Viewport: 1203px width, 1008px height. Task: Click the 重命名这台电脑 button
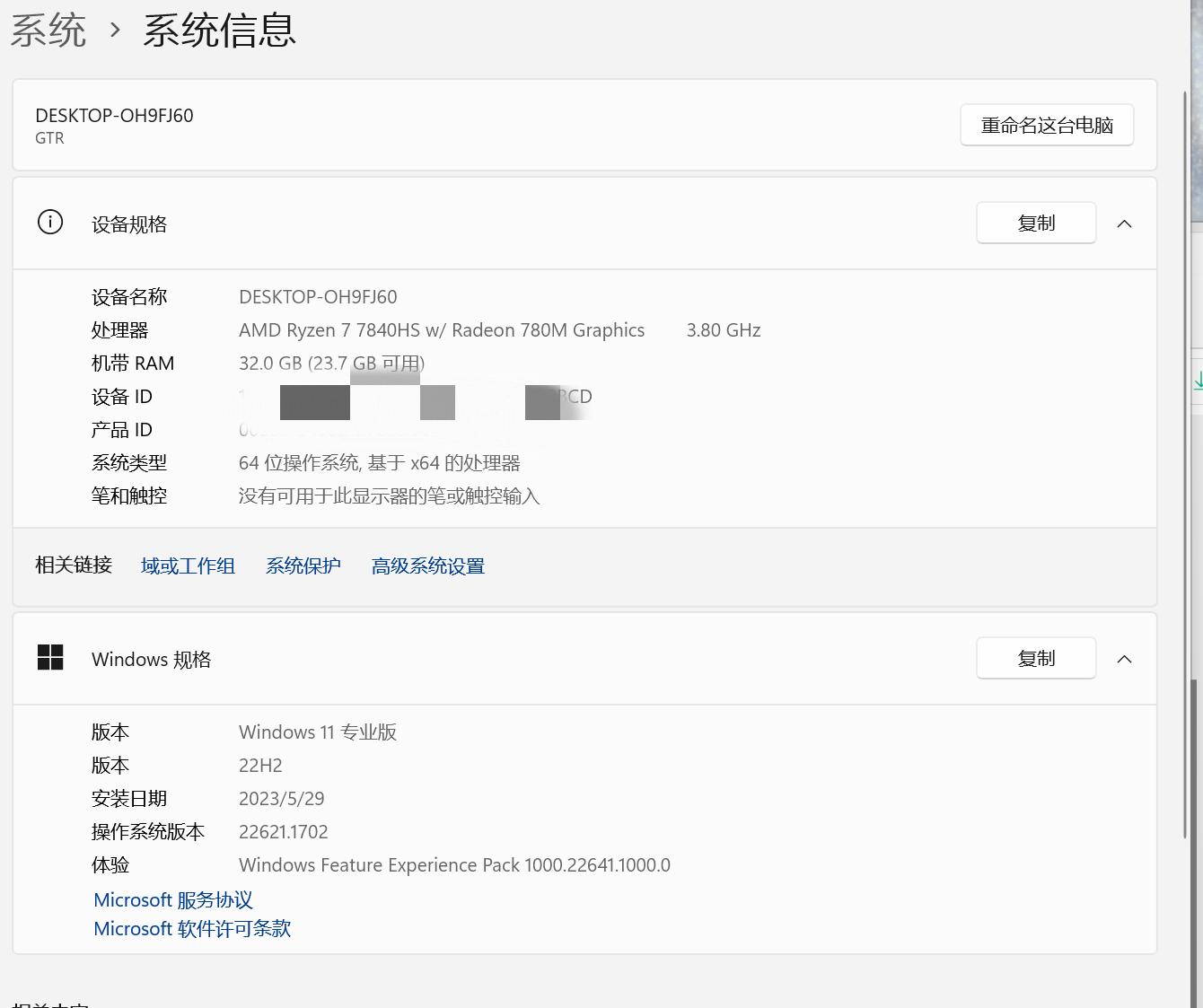tap(1046, 125)
